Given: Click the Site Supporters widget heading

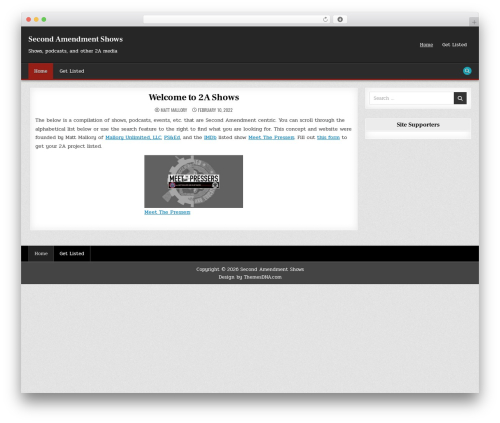Looking at the screenshot, I should (418, 125).
